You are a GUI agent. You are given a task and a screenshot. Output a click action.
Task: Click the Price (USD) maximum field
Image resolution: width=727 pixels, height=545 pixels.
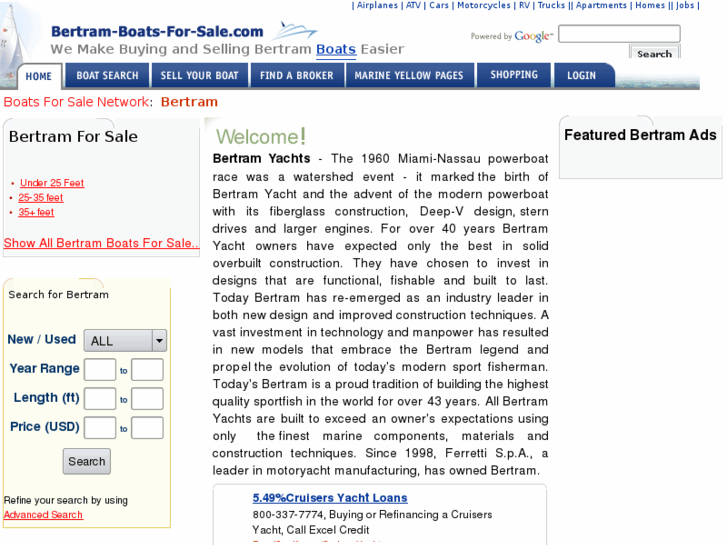pyautogui.click(x=147, y=428)
